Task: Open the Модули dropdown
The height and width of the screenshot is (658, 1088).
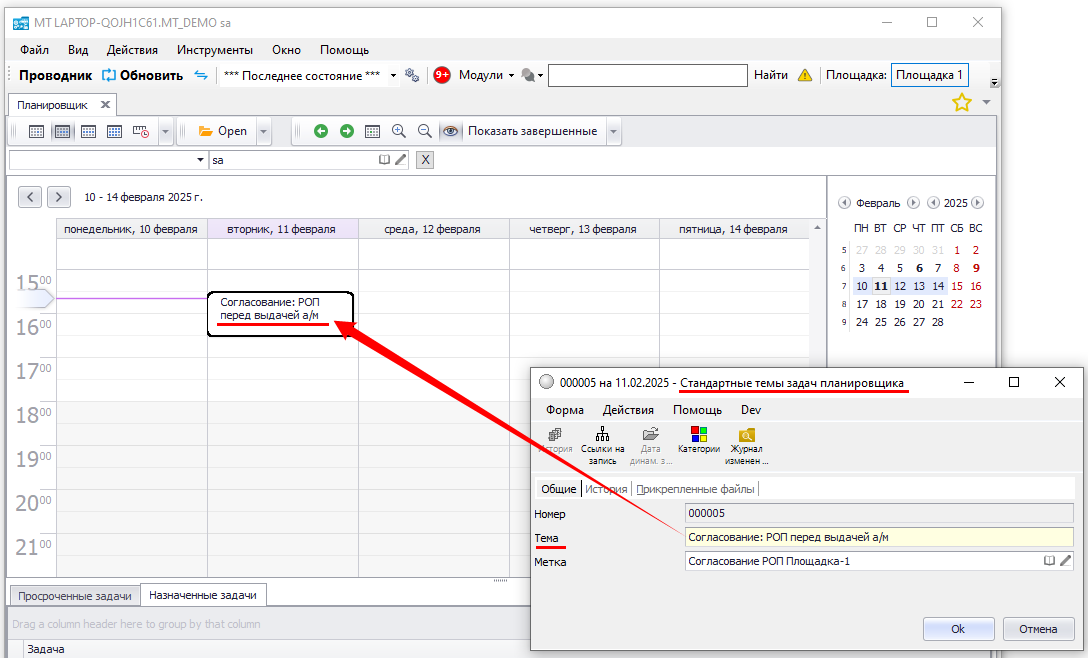Action: click(x=485, y=75)
